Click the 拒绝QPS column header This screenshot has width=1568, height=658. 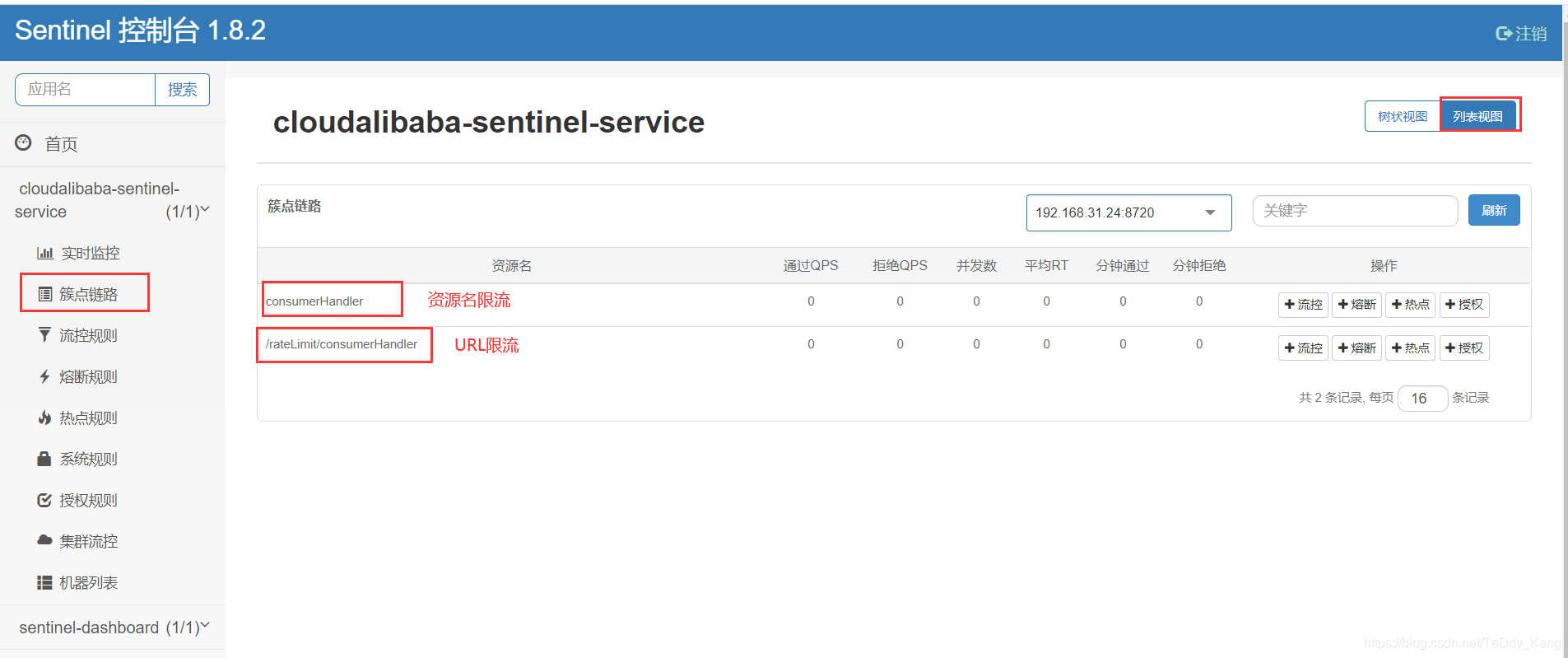click(x=900, y=265)
